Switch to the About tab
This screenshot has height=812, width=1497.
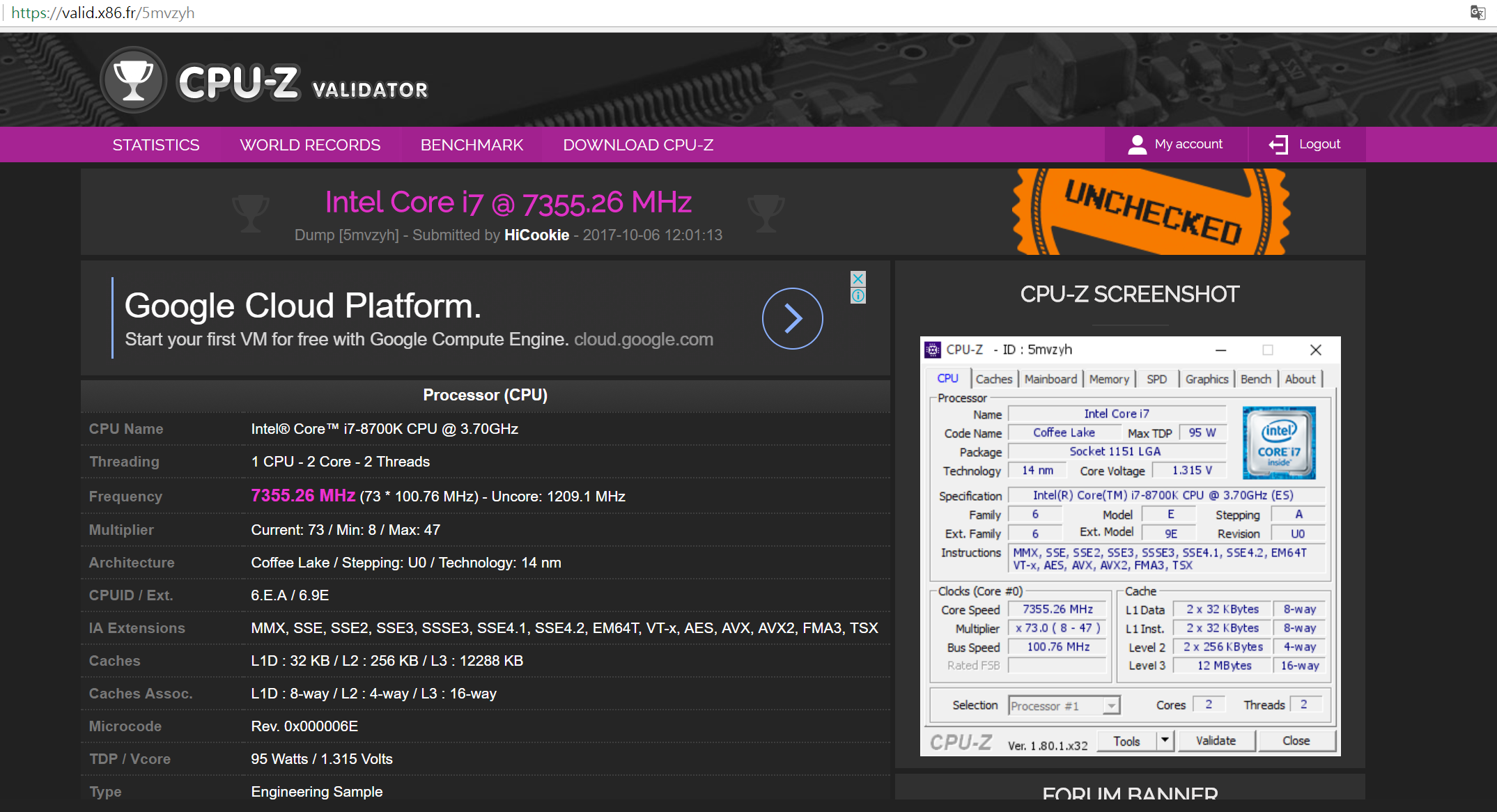(x=1301, y=380)
